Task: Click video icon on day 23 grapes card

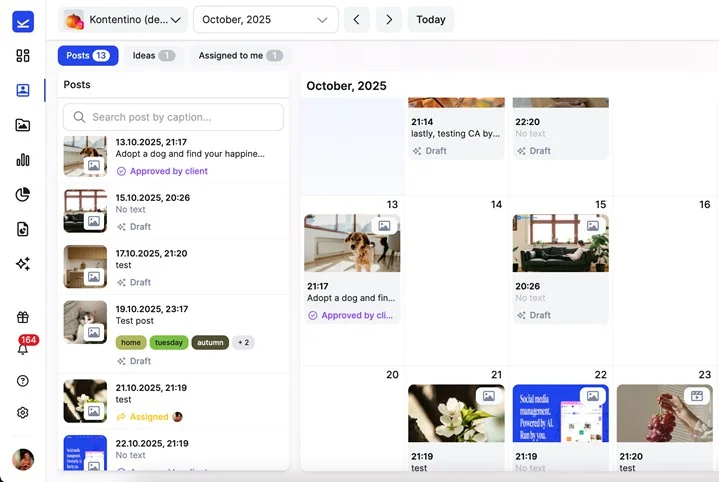Action: tap(697, 396)
